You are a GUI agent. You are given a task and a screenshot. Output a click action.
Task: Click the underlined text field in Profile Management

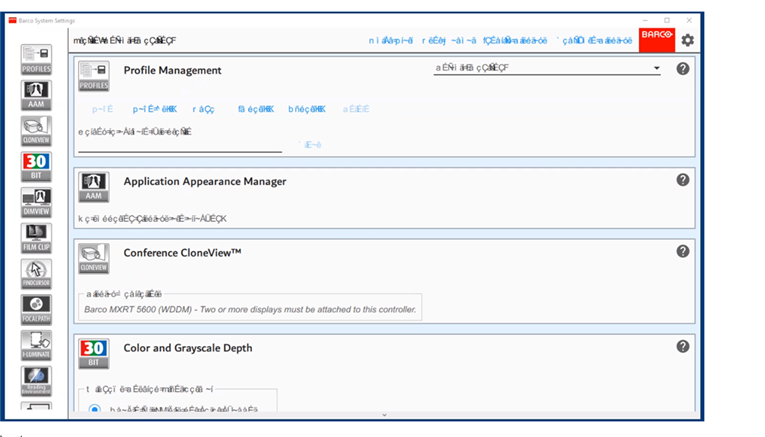180,145
